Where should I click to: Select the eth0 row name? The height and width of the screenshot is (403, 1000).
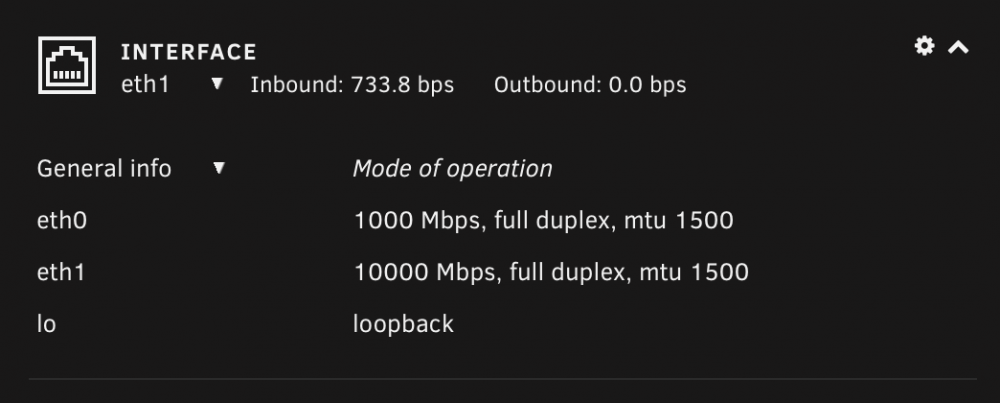[62, 221]
